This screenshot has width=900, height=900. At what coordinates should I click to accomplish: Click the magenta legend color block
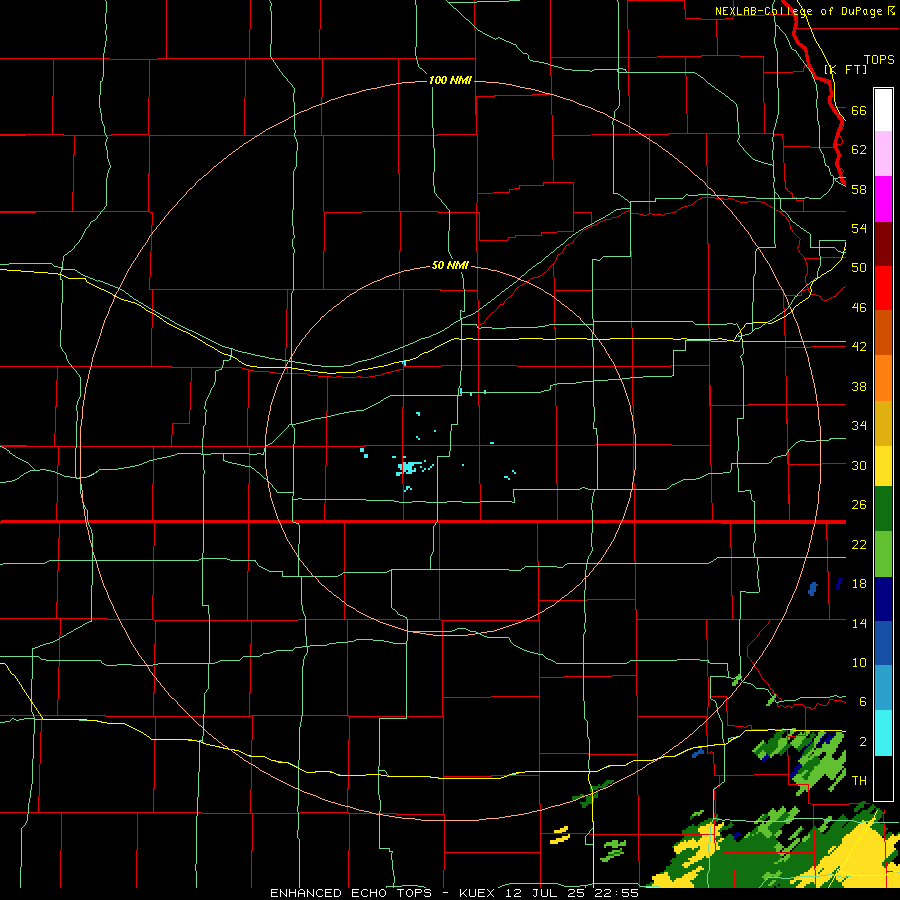[x=883, y=199]
